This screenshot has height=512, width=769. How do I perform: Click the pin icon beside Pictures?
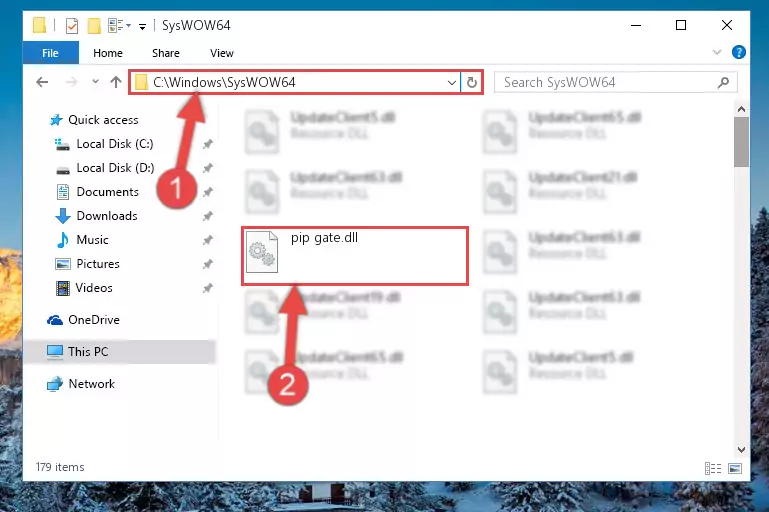tap(208, 264)
